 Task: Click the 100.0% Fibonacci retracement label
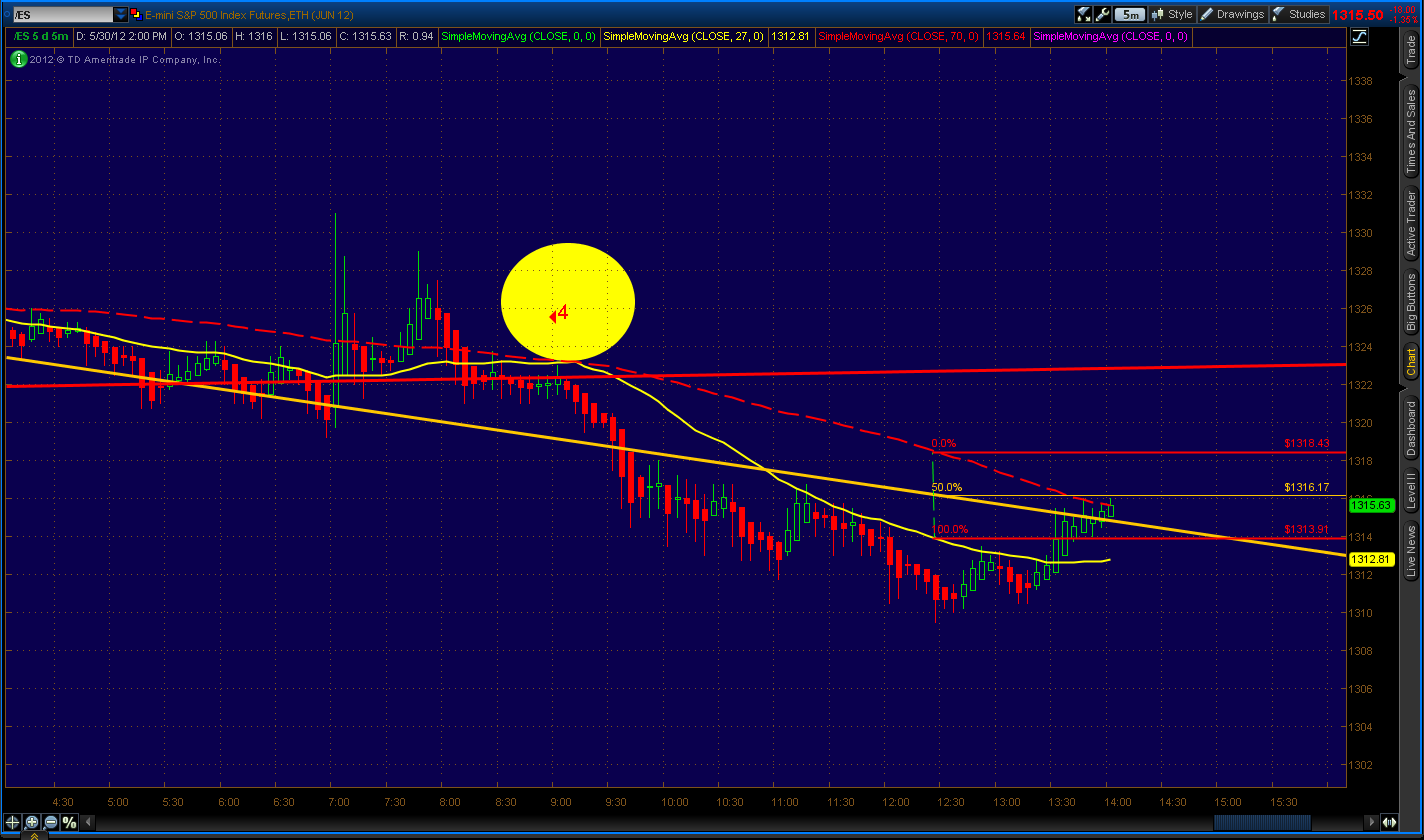click(950, 530)
